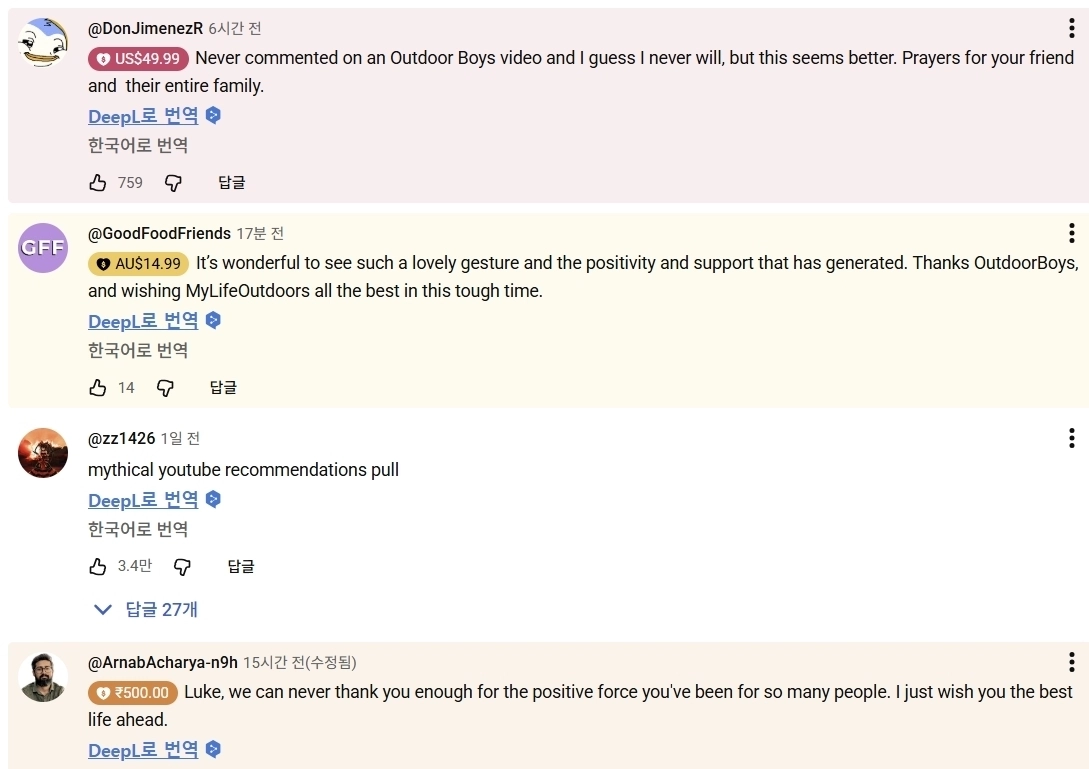The image size is (1089, 769).
Task: Dislike @zz1426's comment
Action: [x=182, y=566]
